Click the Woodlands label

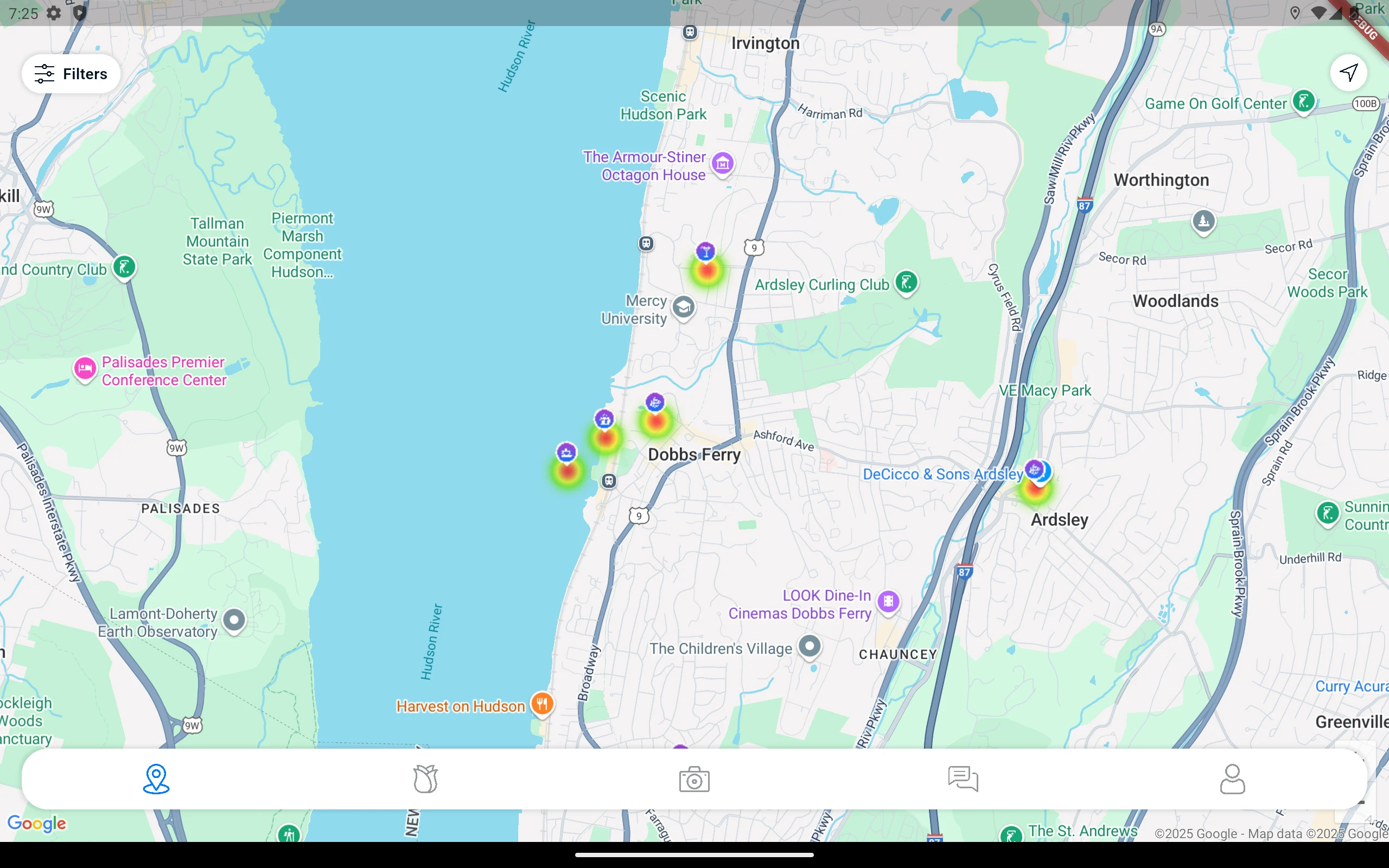coord(1175,301)
